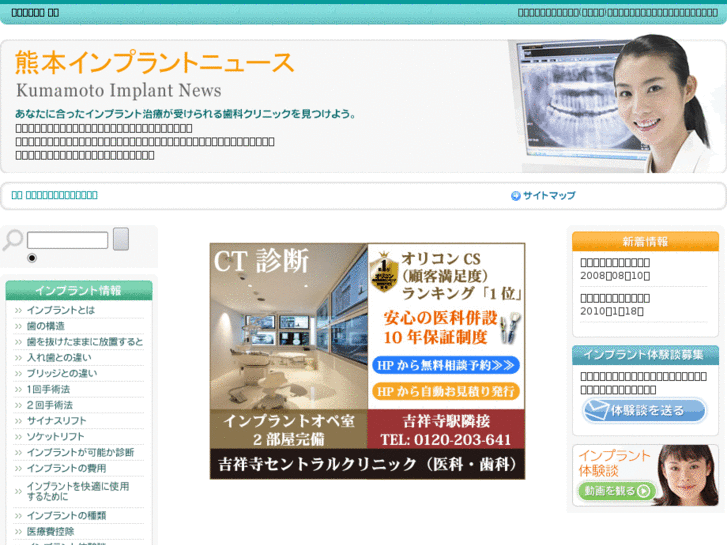
Task: Open the 2010 1 18 news entry
Action: pos(615,304)
